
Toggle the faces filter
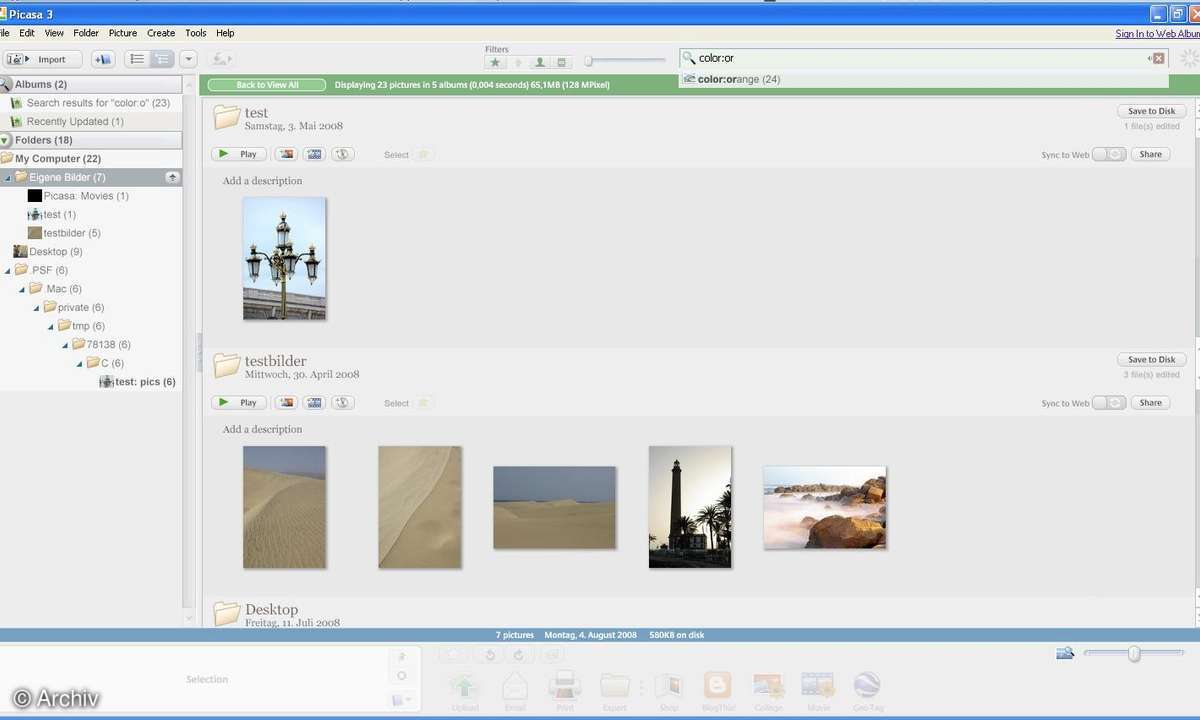pyautogui.click(x=540, y=62)
